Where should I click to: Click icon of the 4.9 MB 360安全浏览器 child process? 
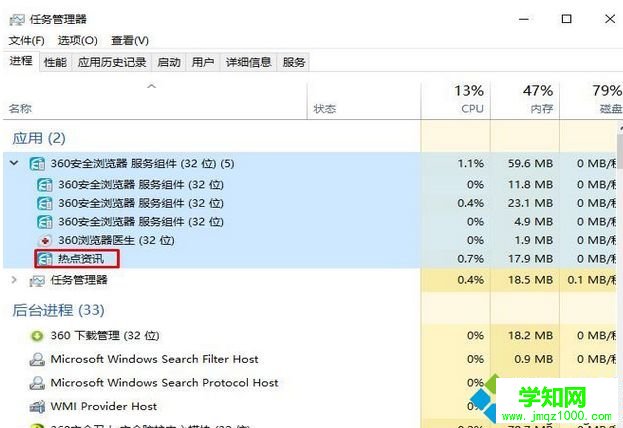[x=44, y=222]
